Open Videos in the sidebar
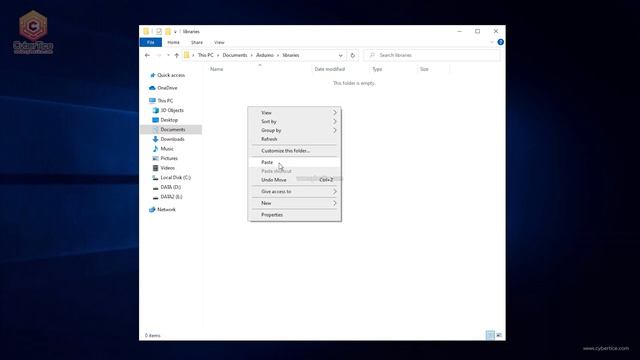Screen dimensions: 640x360 point(167,168)
